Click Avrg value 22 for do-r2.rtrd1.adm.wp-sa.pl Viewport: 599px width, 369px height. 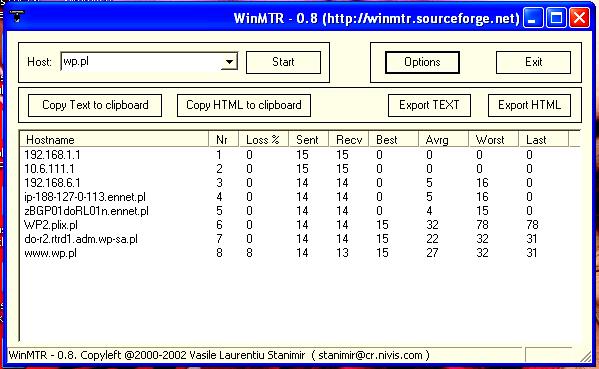432,239
